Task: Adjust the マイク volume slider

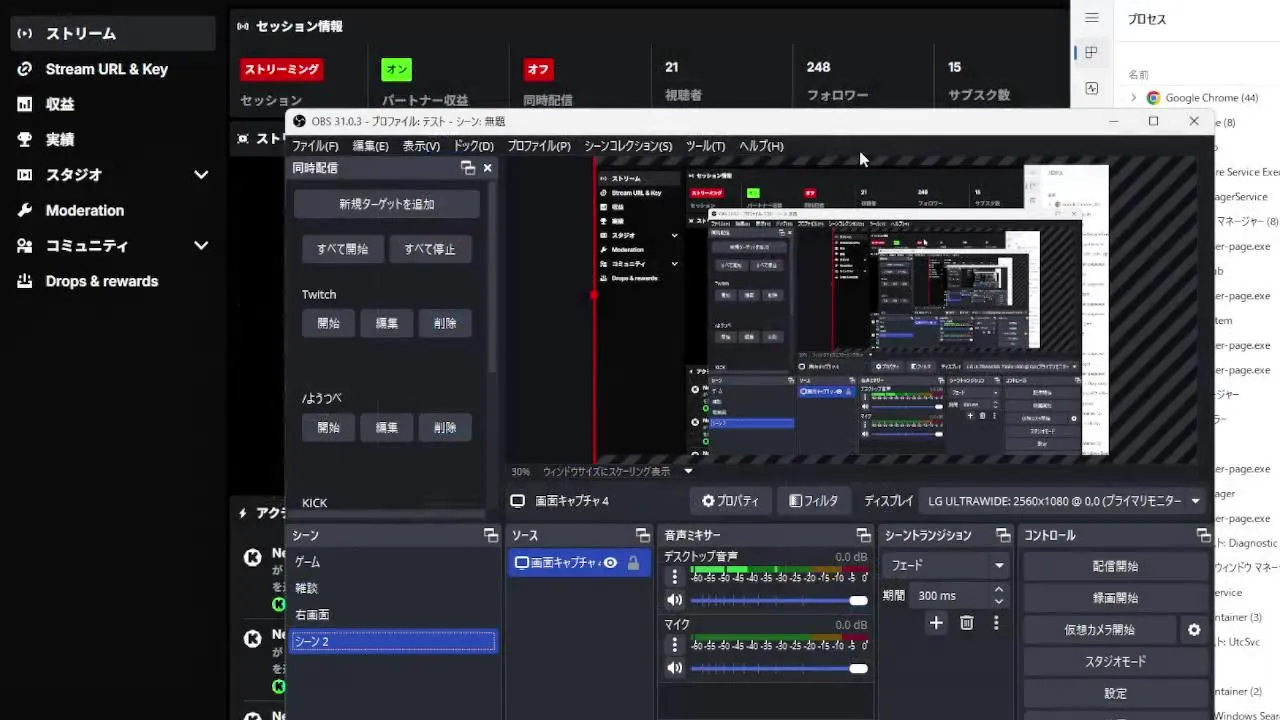Action: (x=779, y=668)
